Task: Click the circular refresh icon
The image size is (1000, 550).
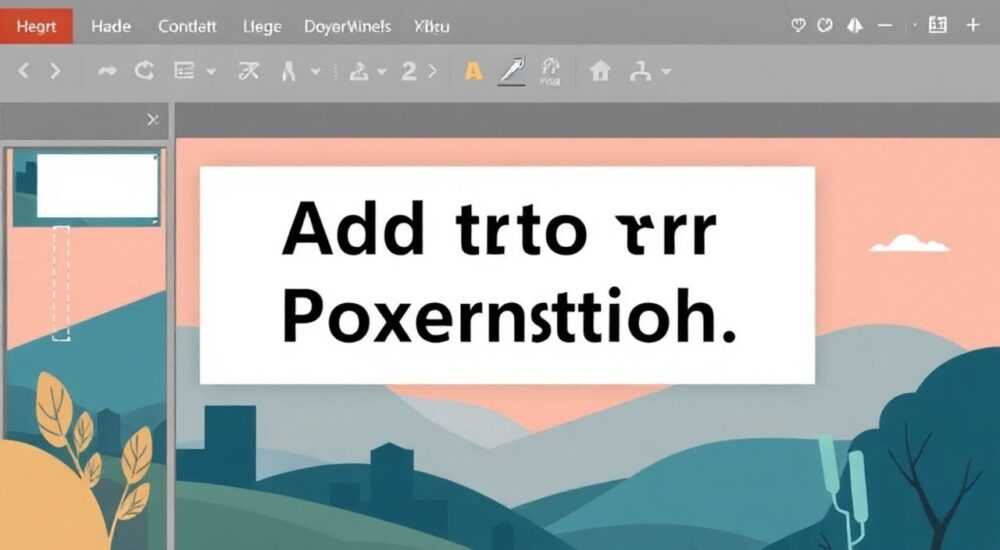Action: (145, 70)
